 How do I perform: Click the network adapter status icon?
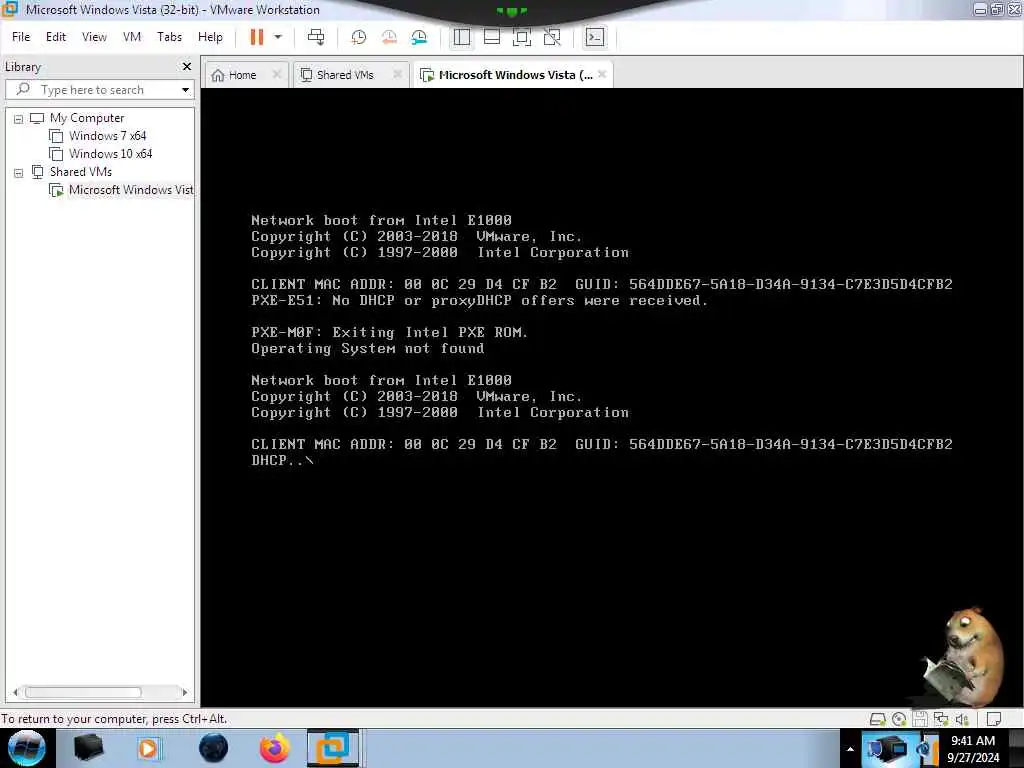(941, 720)
